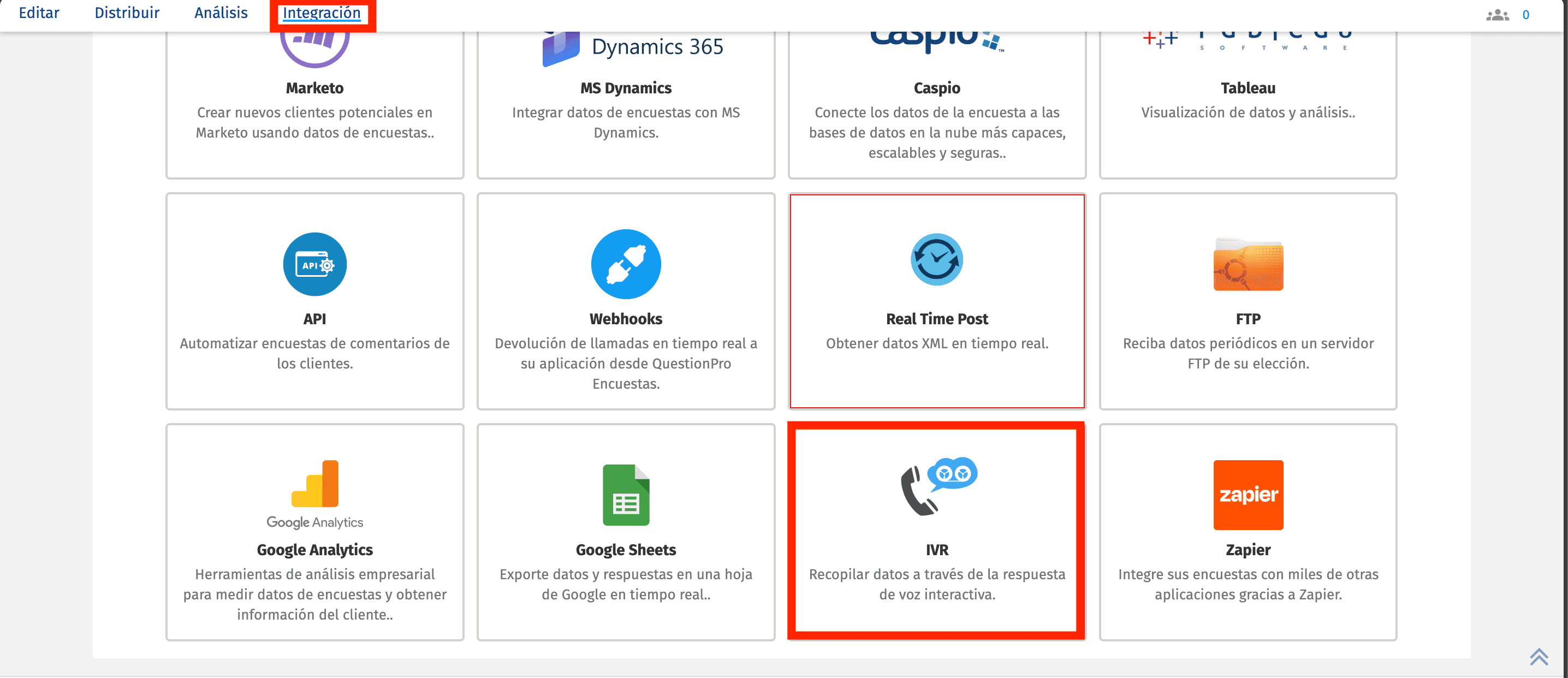Image resolution: width=1568 pixels, height=678 pixels.
Task: Go to the Análisis tab
Action: pos(221,13)
